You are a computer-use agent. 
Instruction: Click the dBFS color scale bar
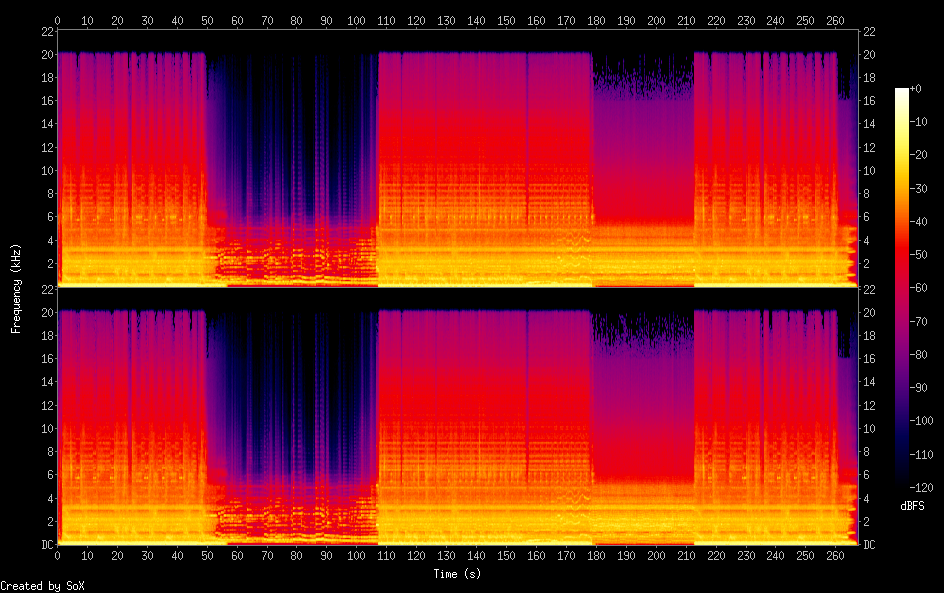[x=901, y=287]
